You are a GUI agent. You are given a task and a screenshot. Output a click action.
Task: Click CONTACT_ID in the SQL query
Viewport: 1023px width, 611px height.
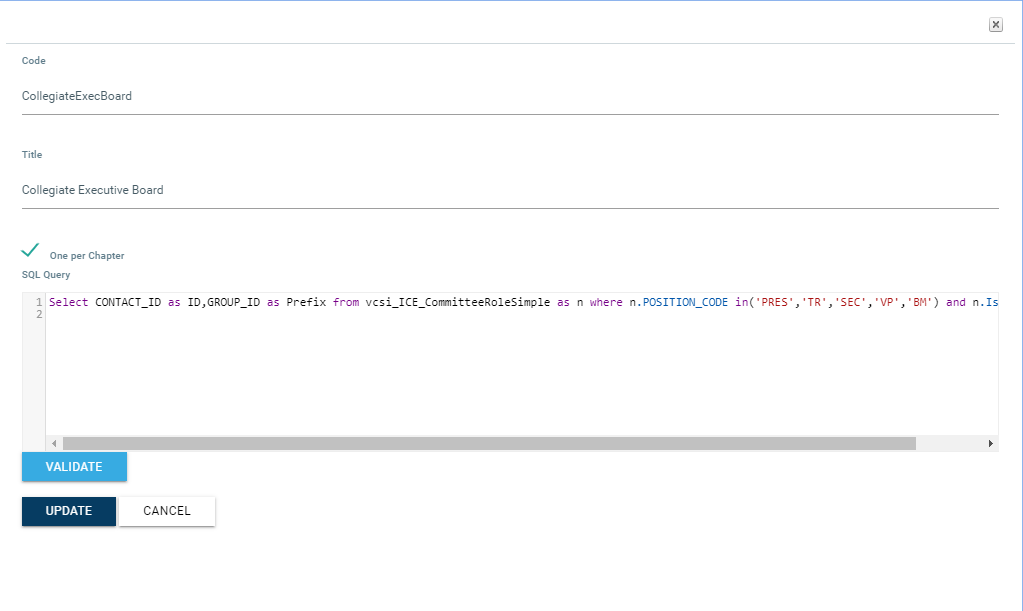(x=127, y=302)
